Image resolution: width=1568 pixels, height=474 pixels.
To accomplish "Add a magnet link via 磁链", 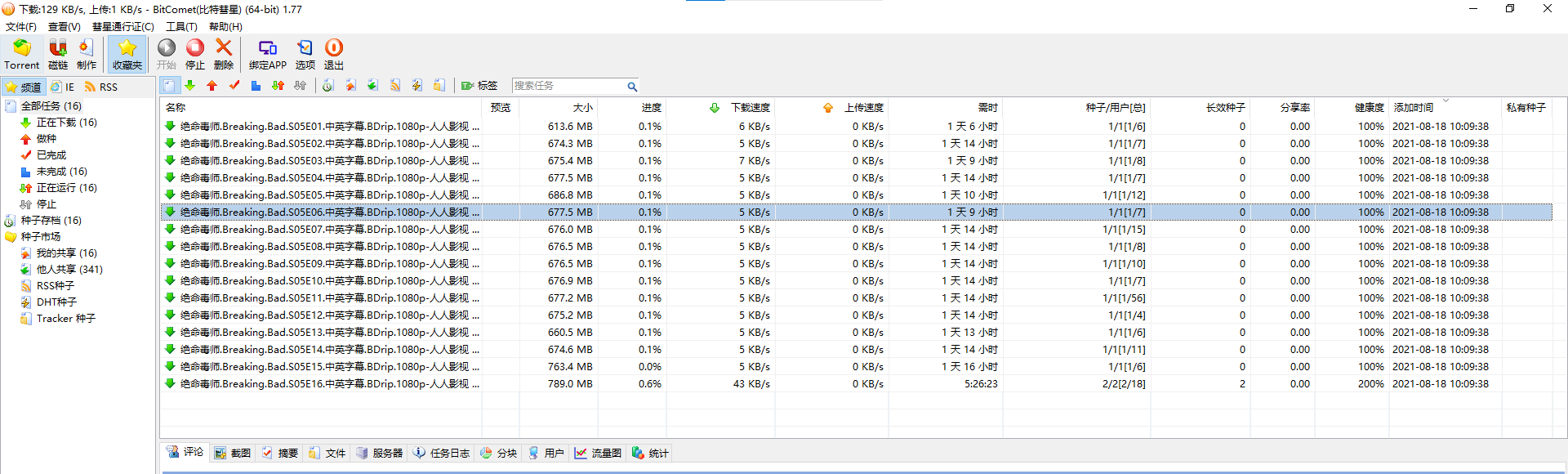I will pos(58,54).
